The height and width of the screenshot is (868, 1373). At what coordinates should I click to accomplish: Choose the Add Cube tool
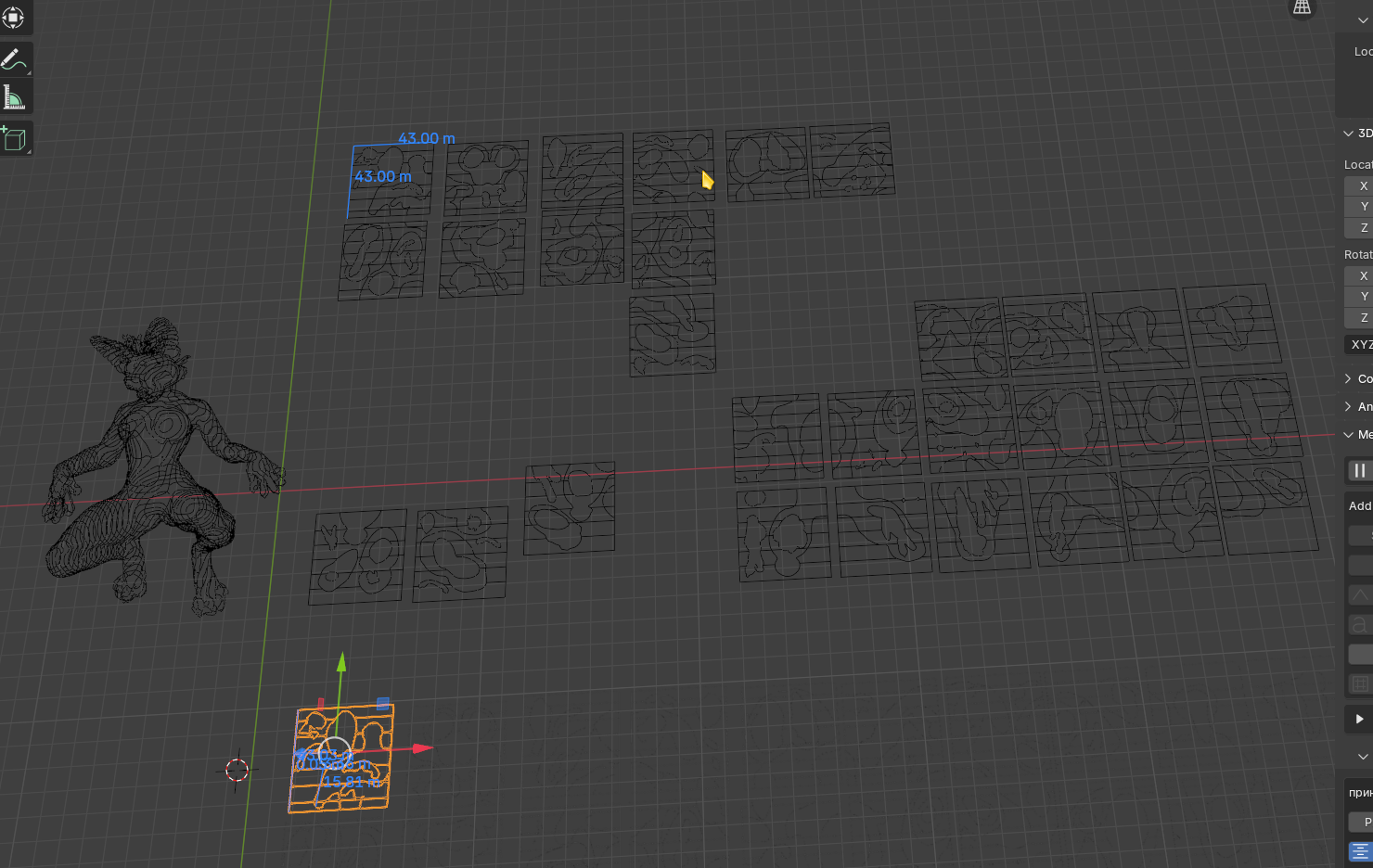coord(15,139)
